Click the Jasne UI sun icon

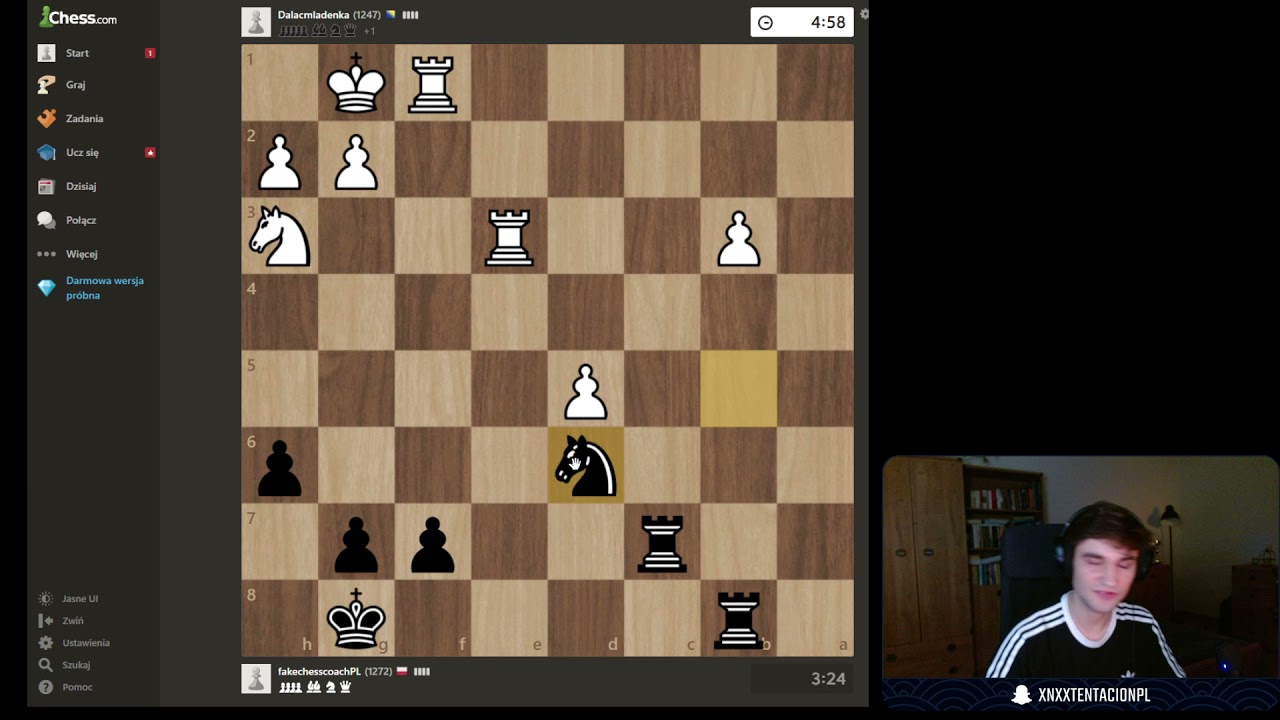click(45, 599)
